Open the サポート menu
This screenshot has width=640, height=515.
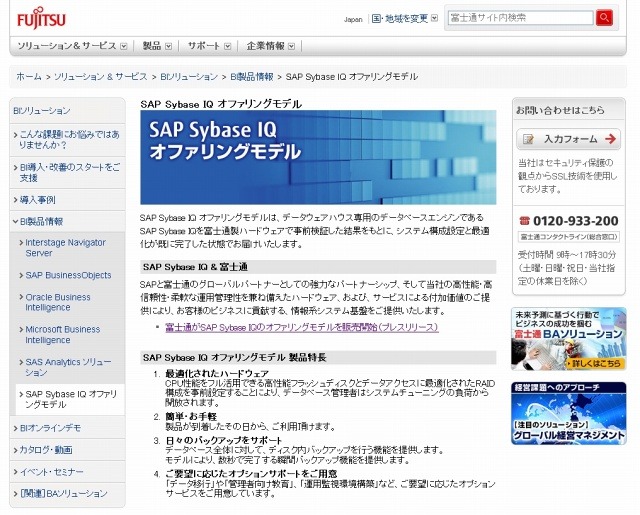pyautogui.click(x=204, y=46)
